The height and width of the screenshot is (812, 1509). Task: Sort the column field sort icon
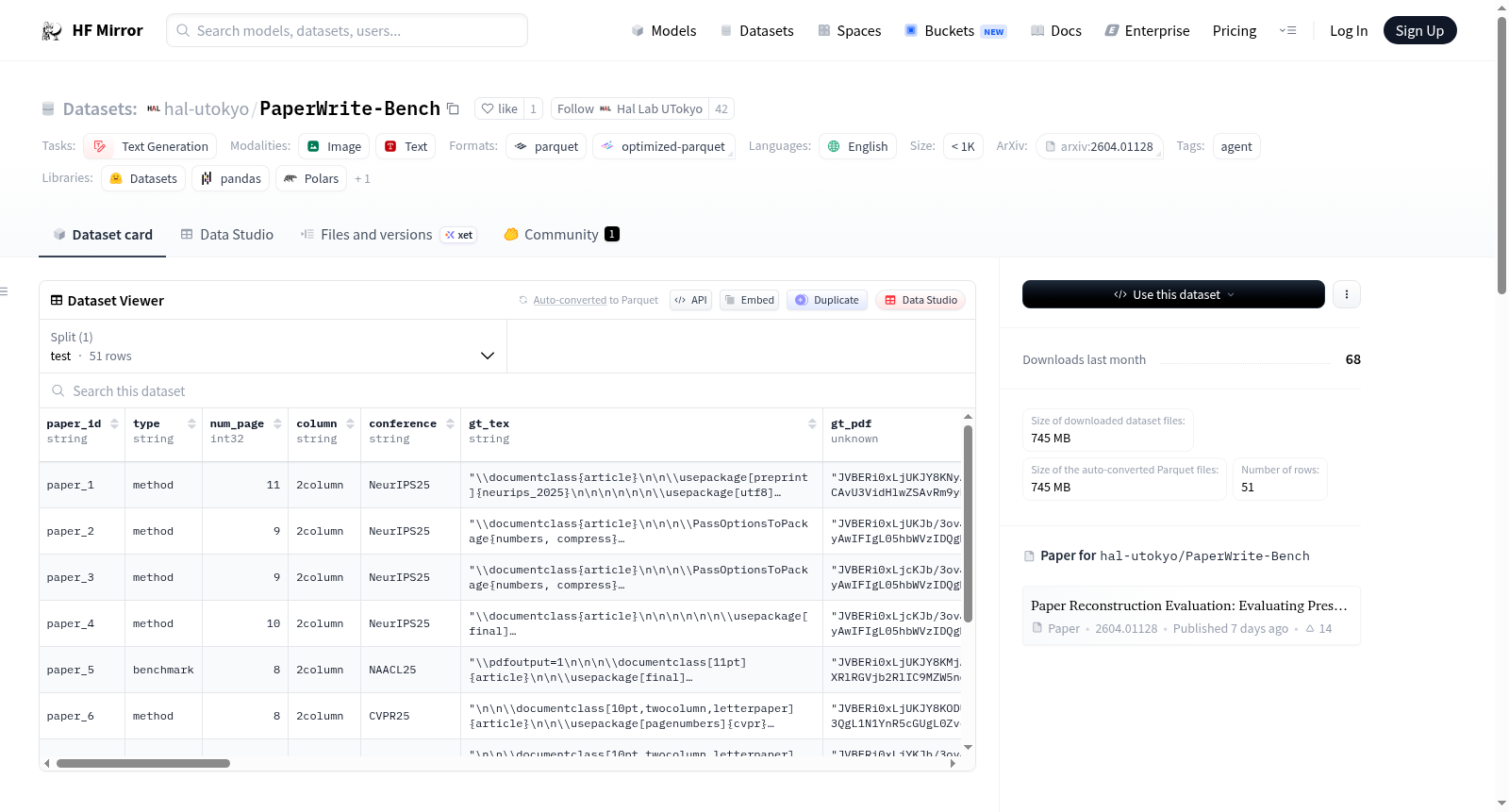tap(350, 423)
